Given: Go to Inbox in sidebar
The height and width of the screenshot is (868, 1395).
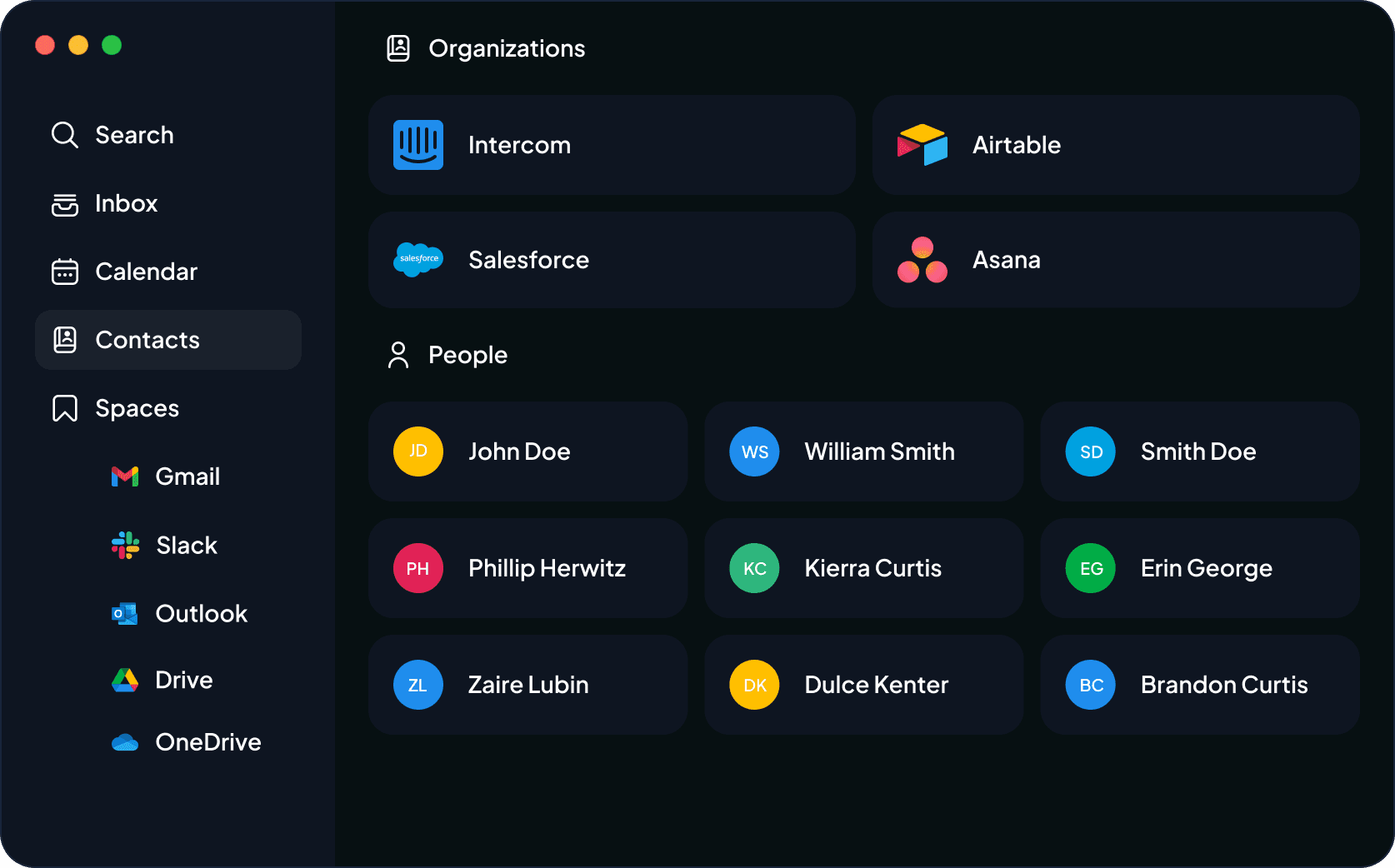Looking at the screenshot, I should click(x=168, y=203).
